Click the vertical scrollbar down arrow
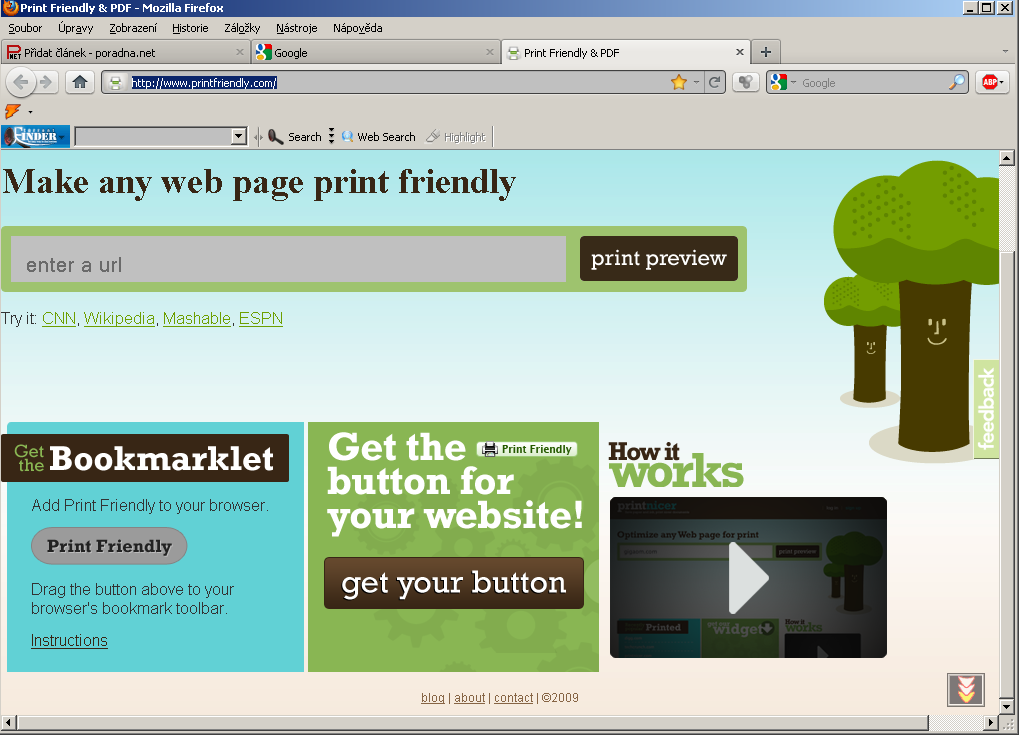1019x735 pixels. (1006, 706)
